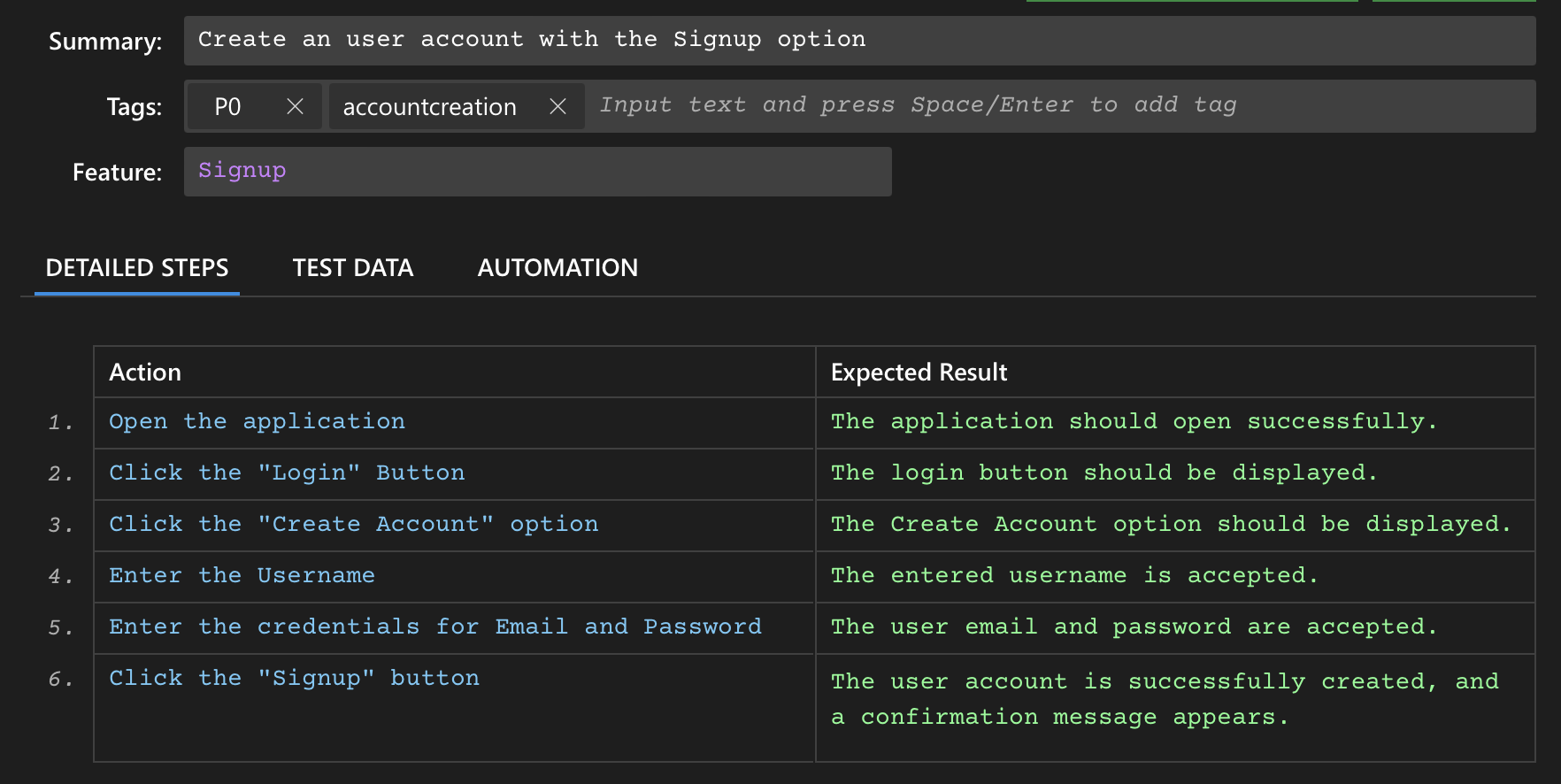The width and height of the screenshot is (1561, 784).
Task: Edit expected result "entered username is accepted"
Action: [x=1074, y=576]
